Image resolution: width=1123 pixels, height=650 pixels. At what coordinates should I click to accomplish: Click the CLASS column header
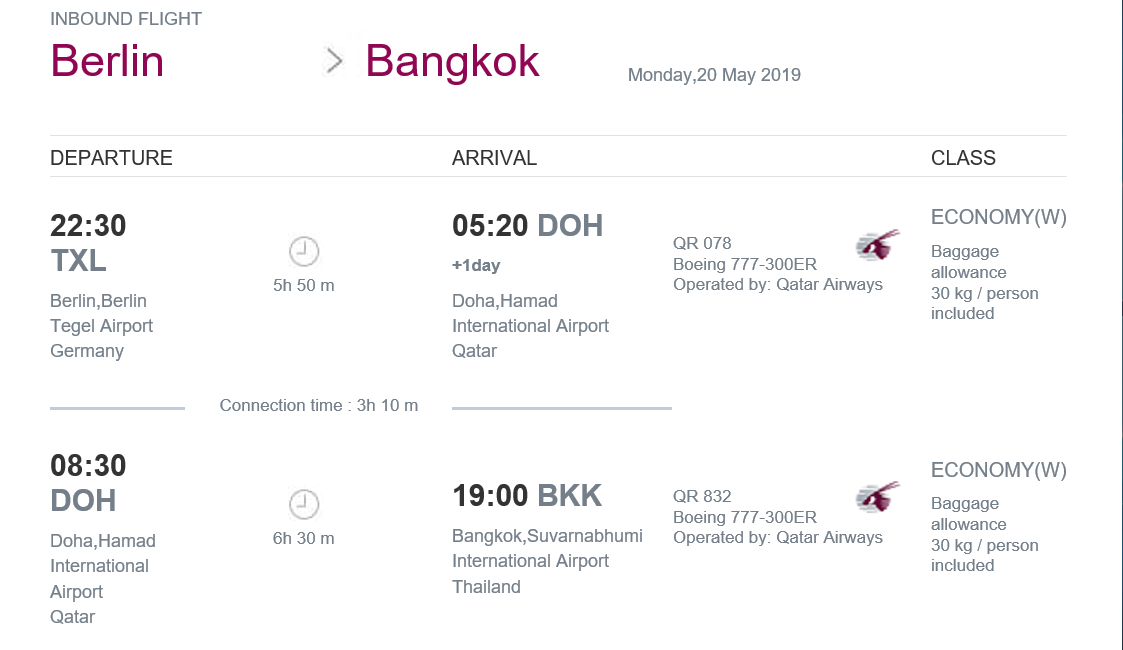click(x=963, y=157)
